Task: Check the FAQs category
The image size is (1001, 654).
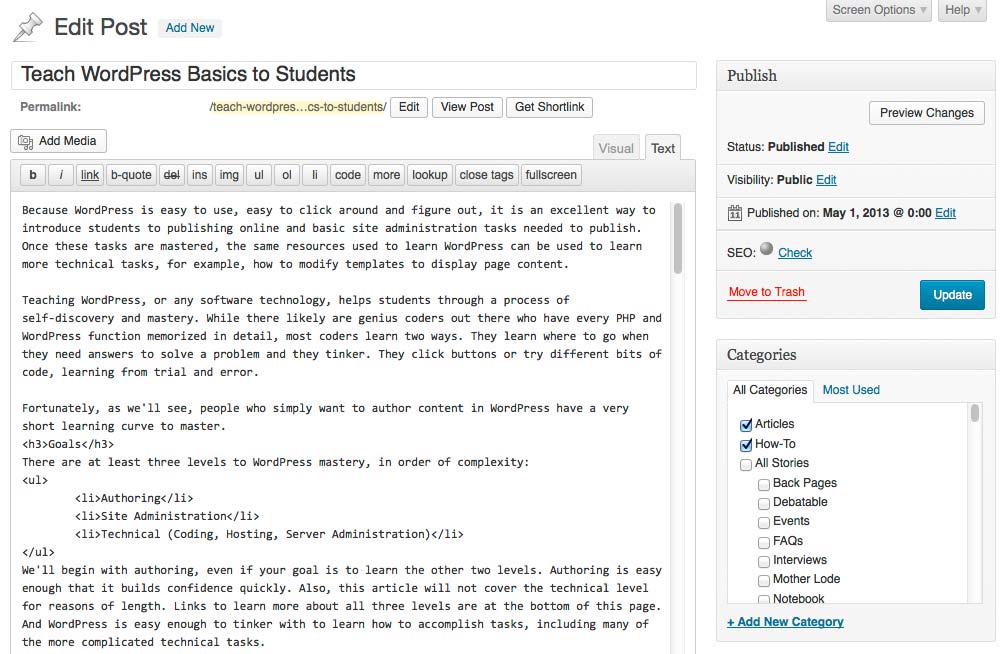Action: [x=764, y=542]
